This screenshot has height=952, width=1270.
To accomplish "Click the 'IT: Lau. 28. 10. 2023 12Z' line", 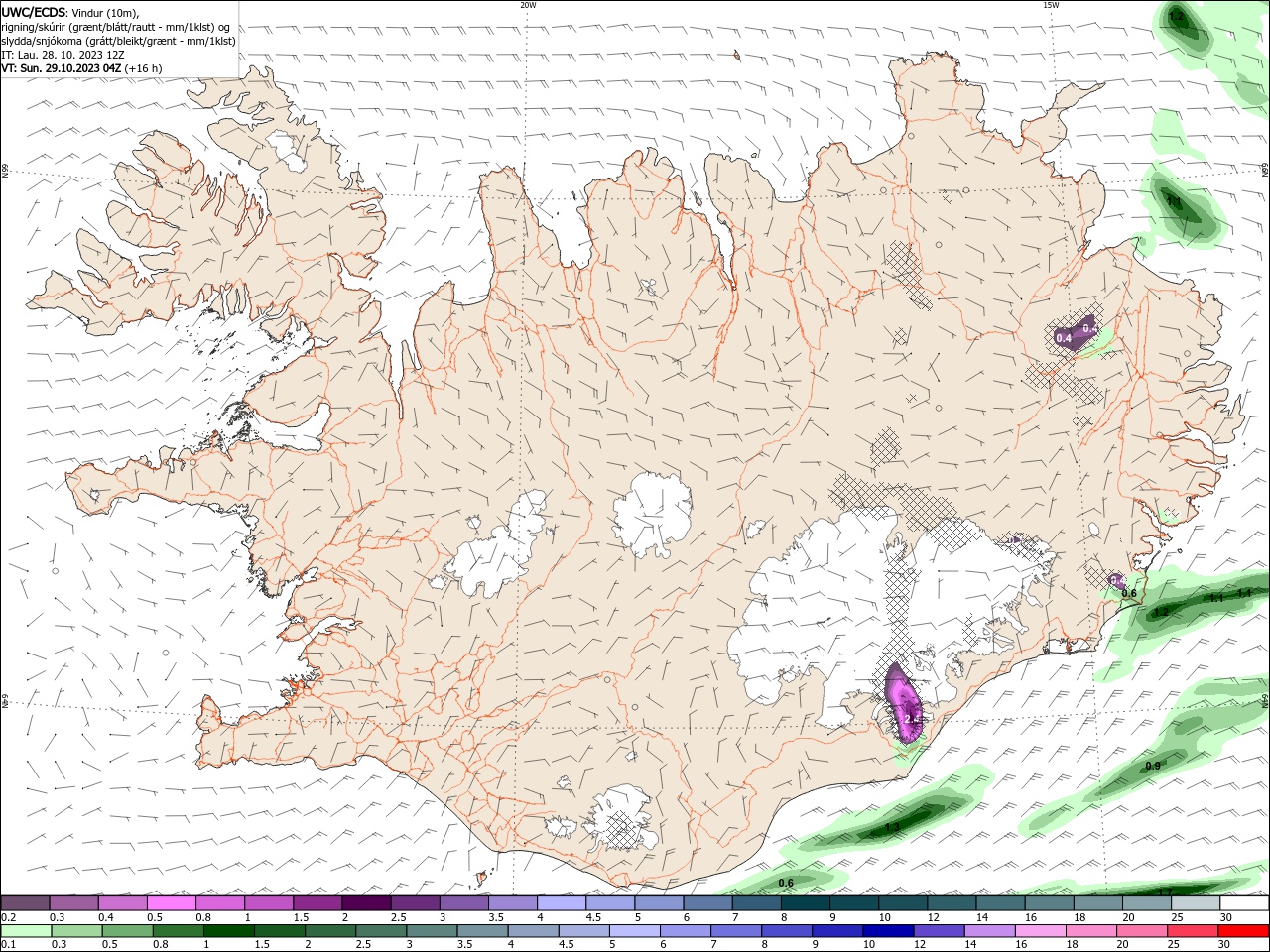I will click(63, 55).
